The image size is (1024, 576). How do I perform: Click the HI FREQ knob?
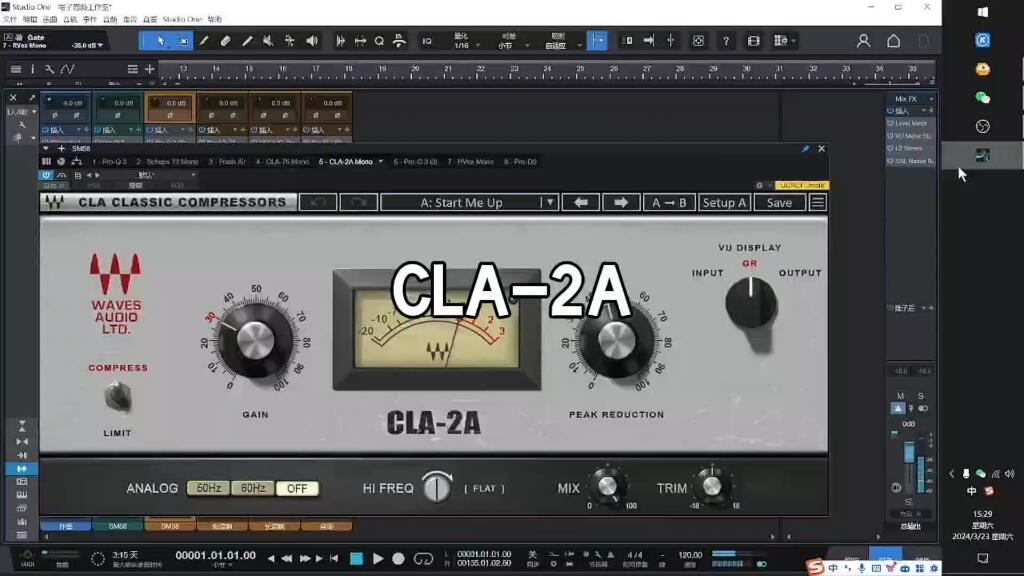tap(436, 487)
